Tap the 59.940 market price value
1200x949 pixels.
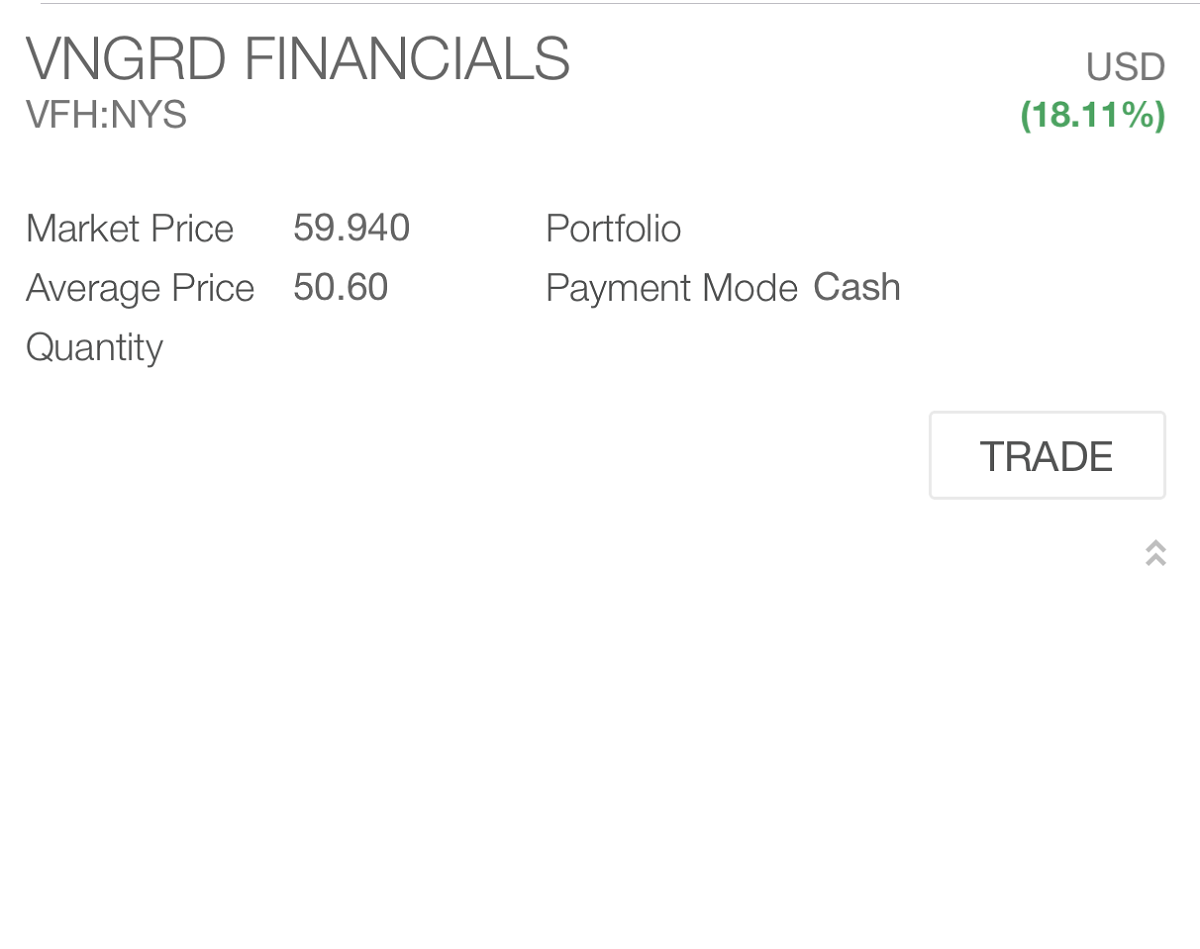click(x=351, y=228)
